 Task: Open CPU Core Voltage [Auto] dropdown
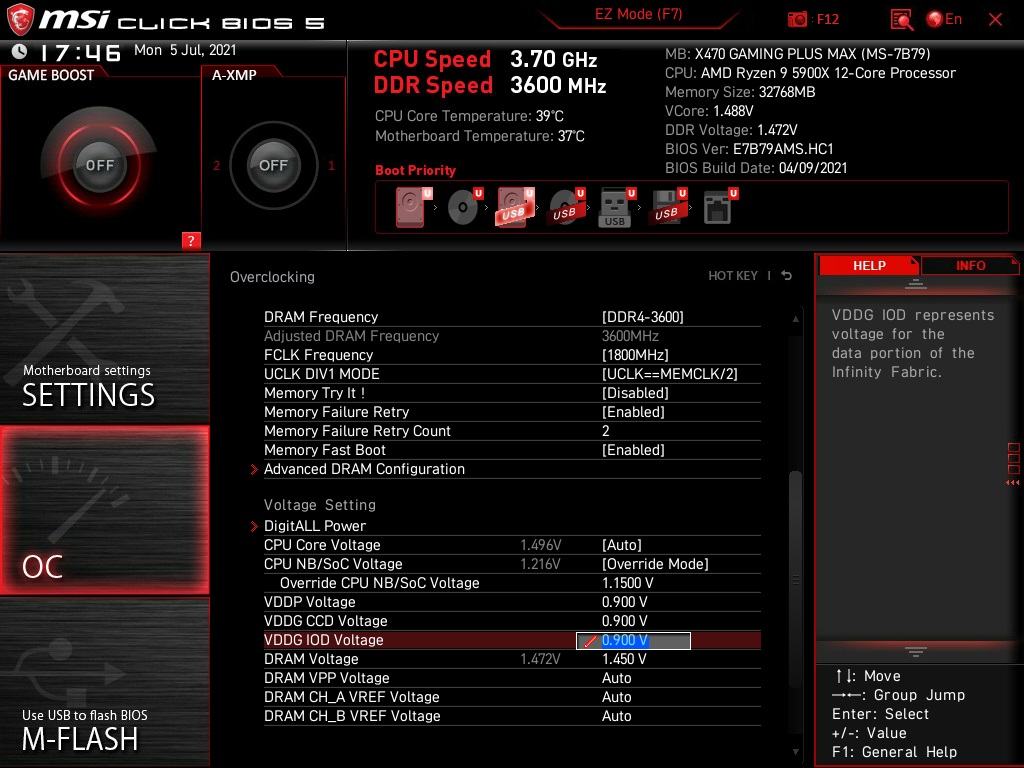coord(621,545)
